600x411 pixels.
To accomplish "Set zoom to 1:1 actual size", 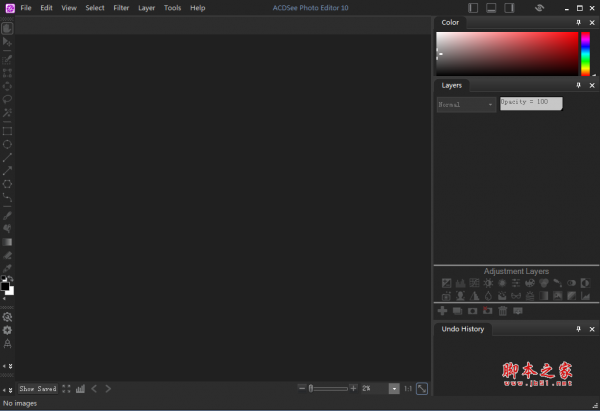I will [408, 389].
